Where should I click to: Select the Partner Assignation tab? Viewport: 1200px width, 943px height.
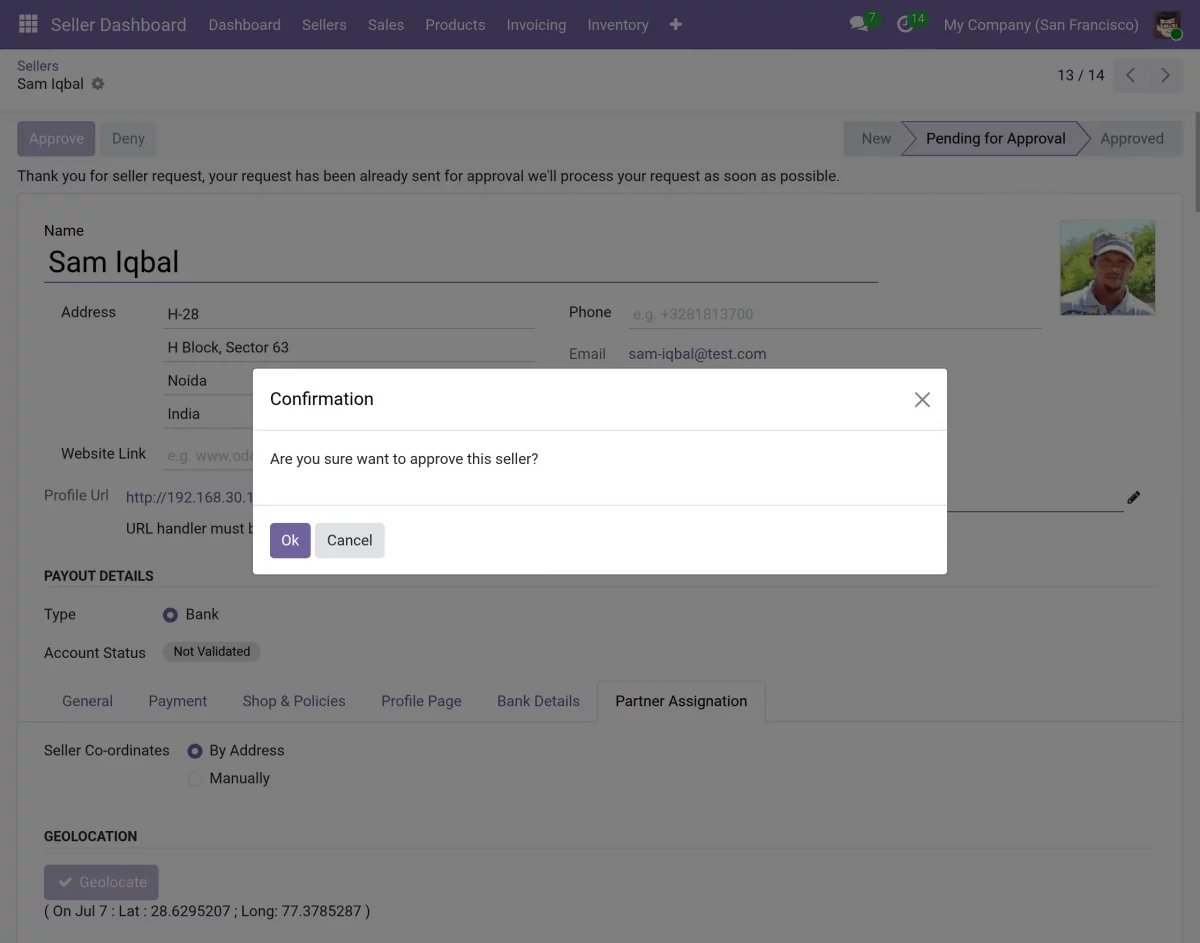pos(681,701)
